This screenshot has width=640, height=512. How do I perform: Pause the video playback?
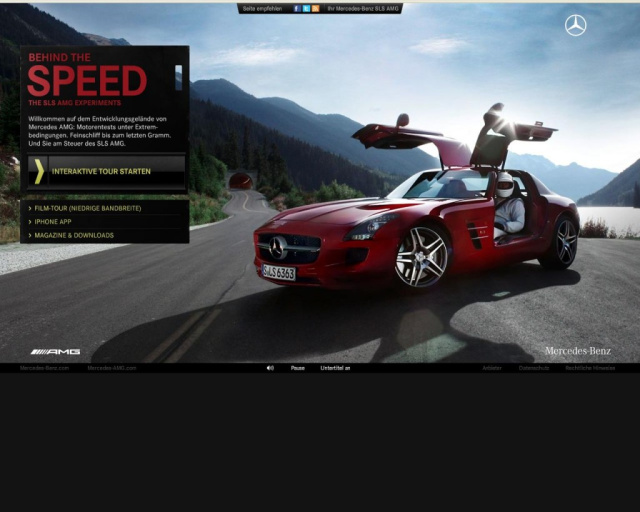coord(297,368)
